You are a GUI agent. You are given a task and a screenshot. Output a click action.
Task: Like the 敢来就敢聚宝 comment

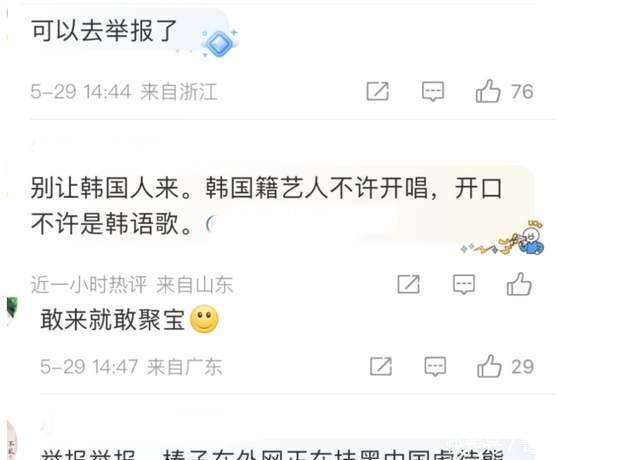(489, 366)
